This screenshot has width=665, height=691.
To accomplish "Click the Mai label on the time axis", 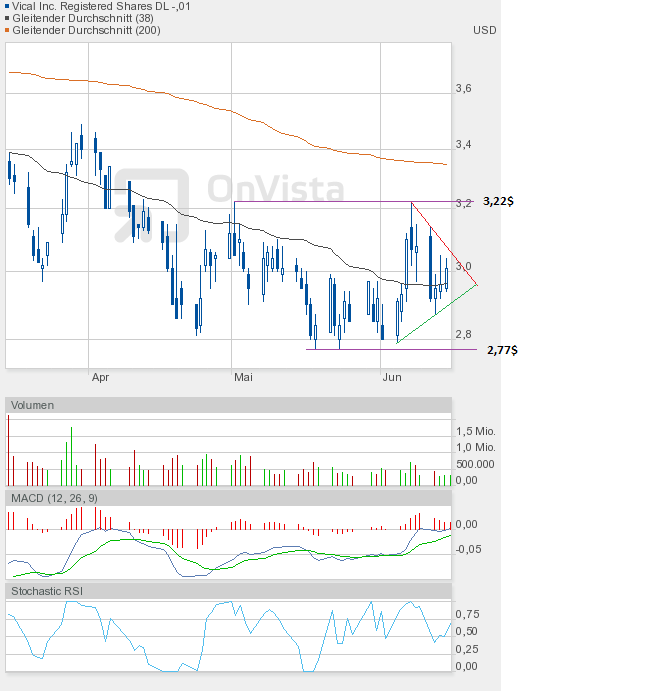I will (243, 377).
